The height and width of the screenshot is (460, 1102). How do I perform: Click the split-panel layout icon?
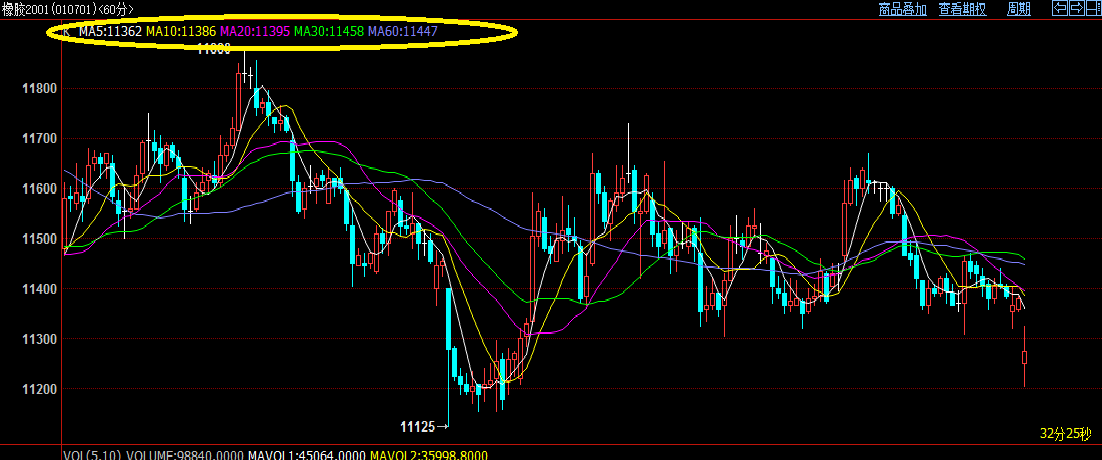tap(1093, 9)
